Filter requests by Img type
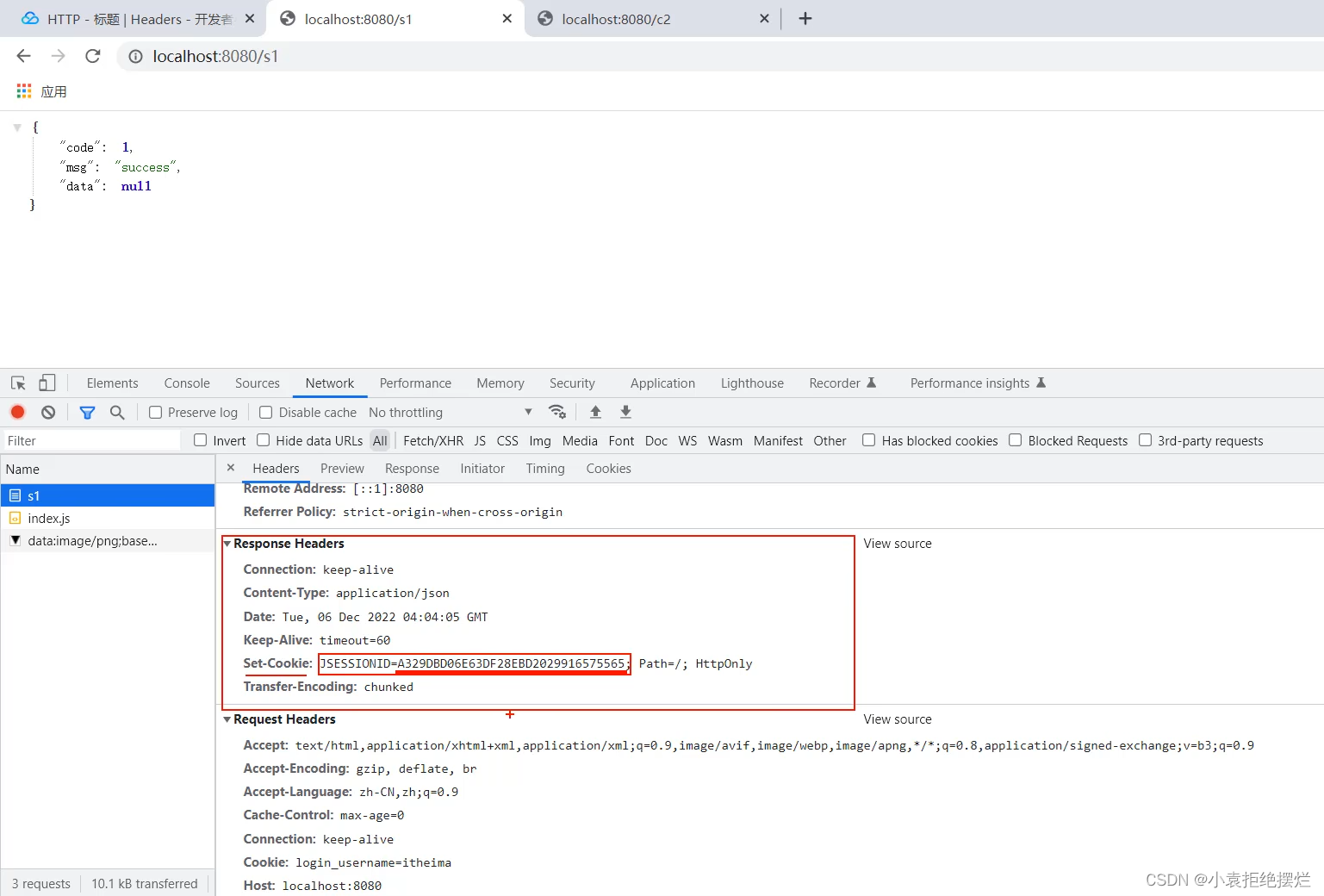Viewport: 1324px width, 896px height. [540, 441]
